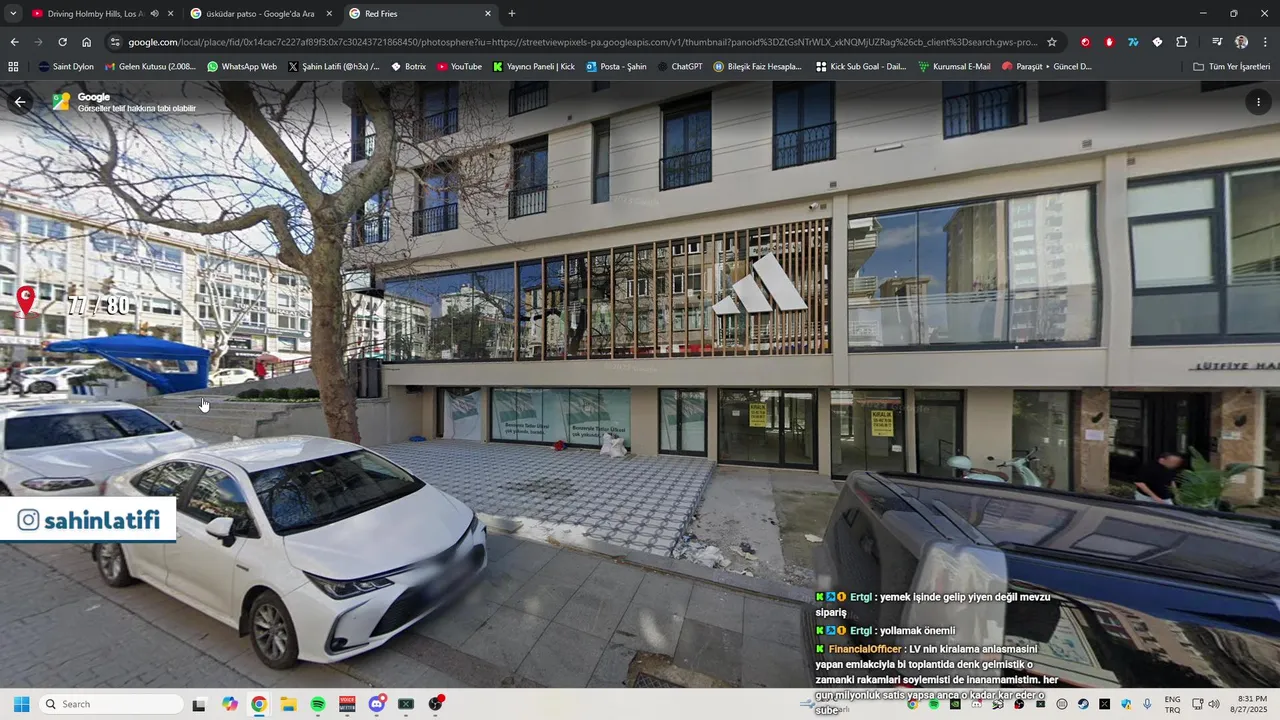
Task: Open the Botrix bookmark
Action: [408, 67]
